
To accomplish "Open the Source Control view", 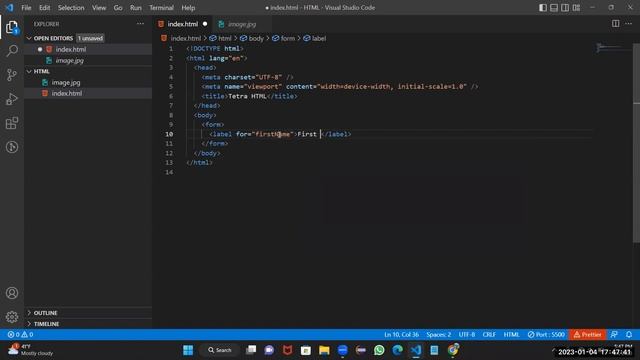I will (x=12, y=75).
